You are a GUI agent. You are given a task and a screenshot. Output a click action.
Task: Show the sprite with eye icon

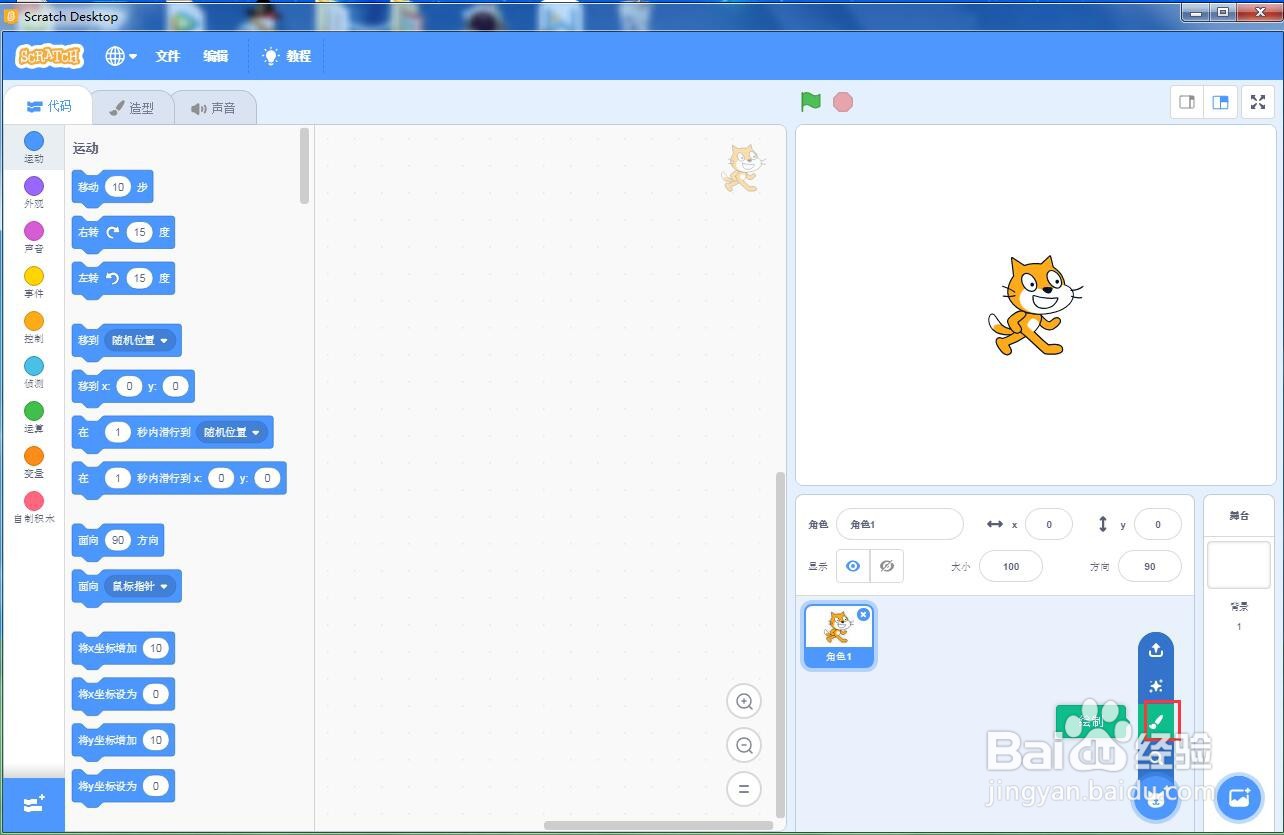point(853,566)
